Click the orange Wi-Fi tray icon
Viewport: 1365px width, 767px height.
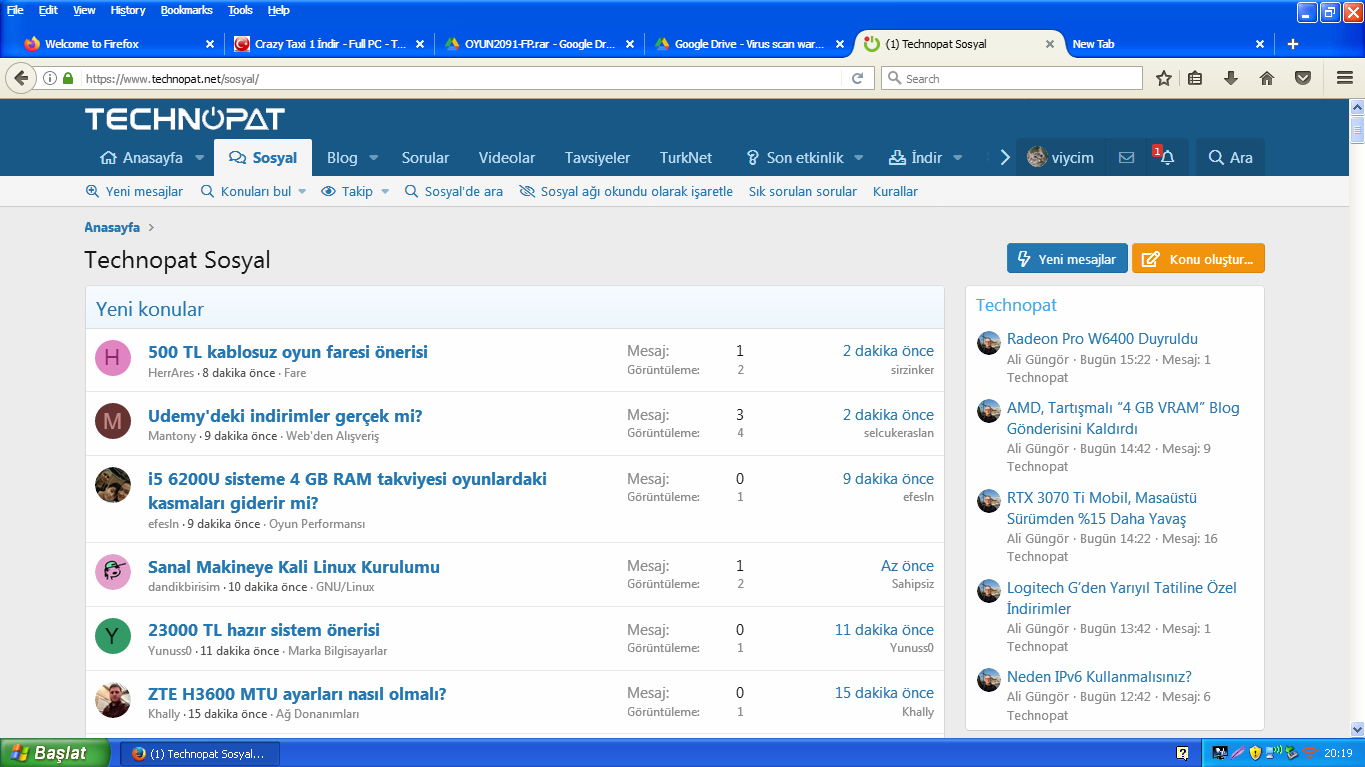pyautogui.click(x=1309, y=753)
